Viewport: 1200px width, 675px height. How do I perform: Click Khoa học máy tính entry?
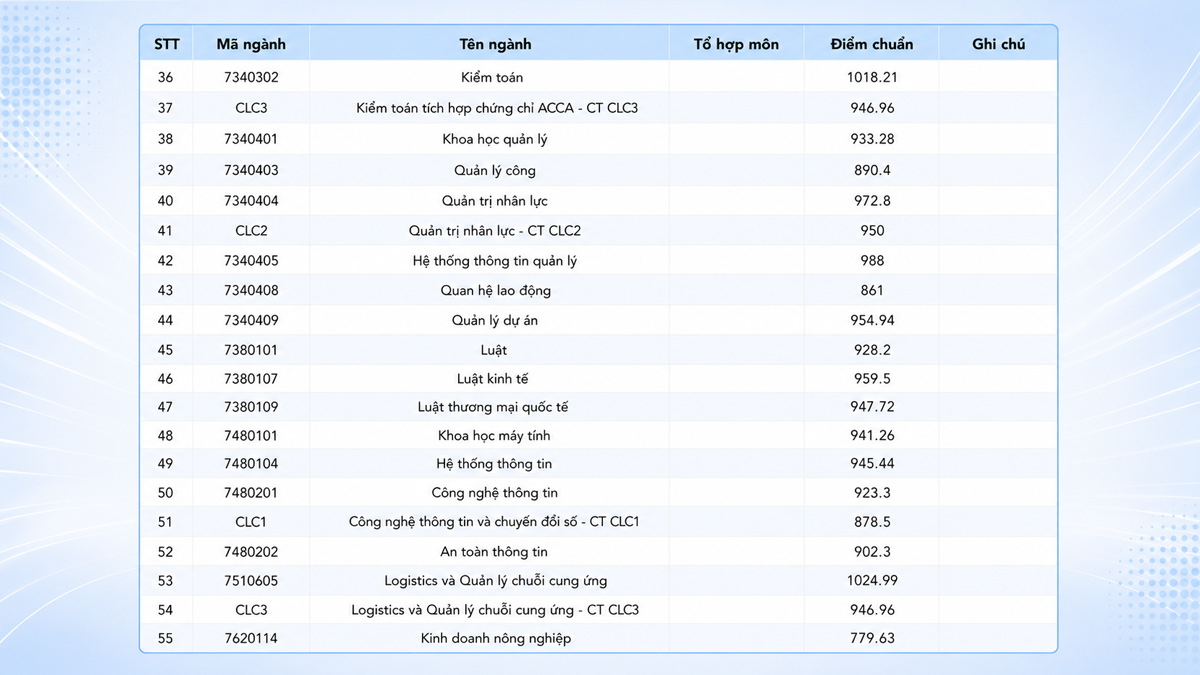[494, 436]
